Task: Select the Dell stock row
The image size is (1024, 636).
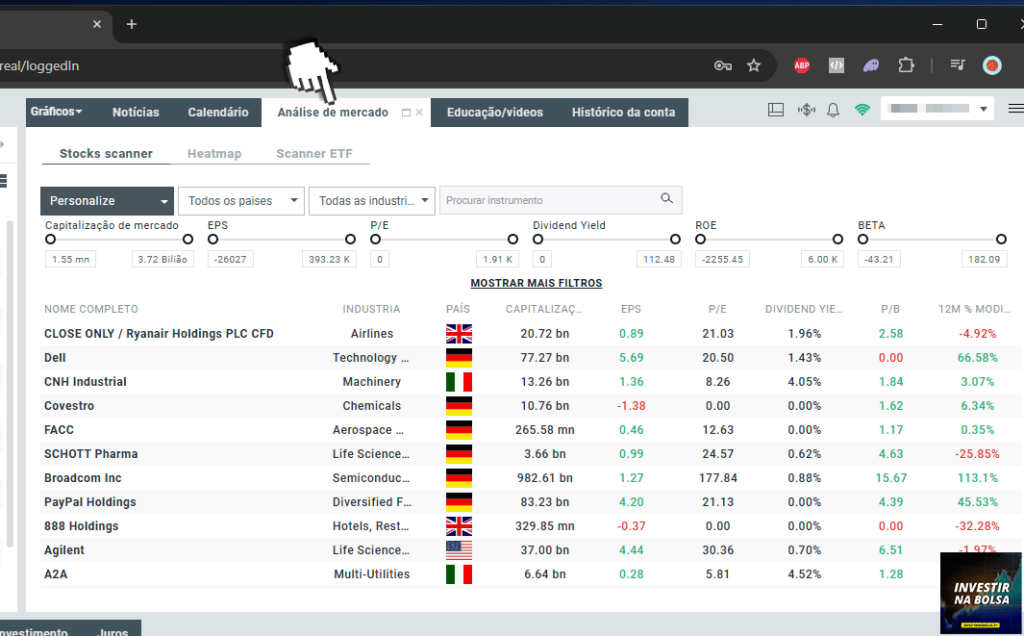Action: click(x=529, y=358)
